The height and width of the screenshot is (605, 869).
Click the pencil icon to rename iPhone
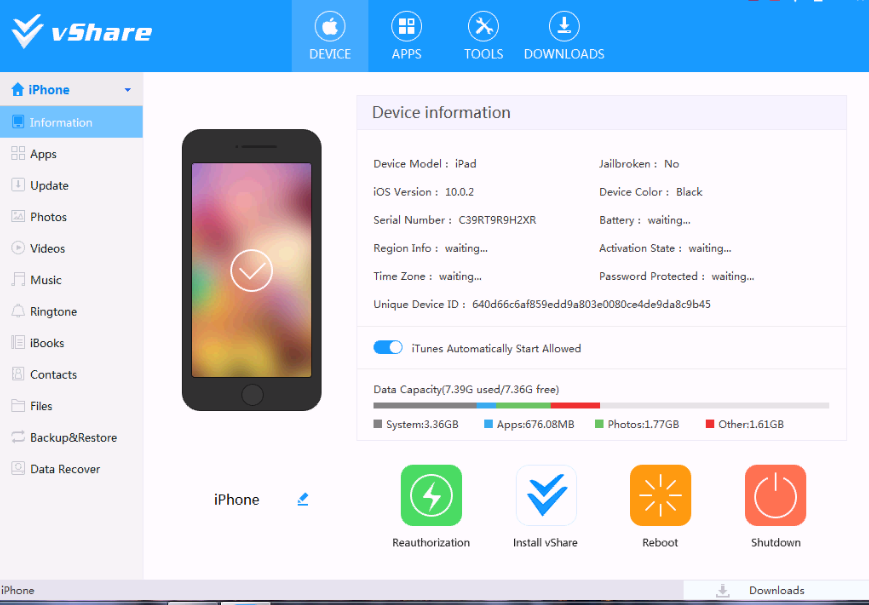pyautogui.click(x=303, y=499)
